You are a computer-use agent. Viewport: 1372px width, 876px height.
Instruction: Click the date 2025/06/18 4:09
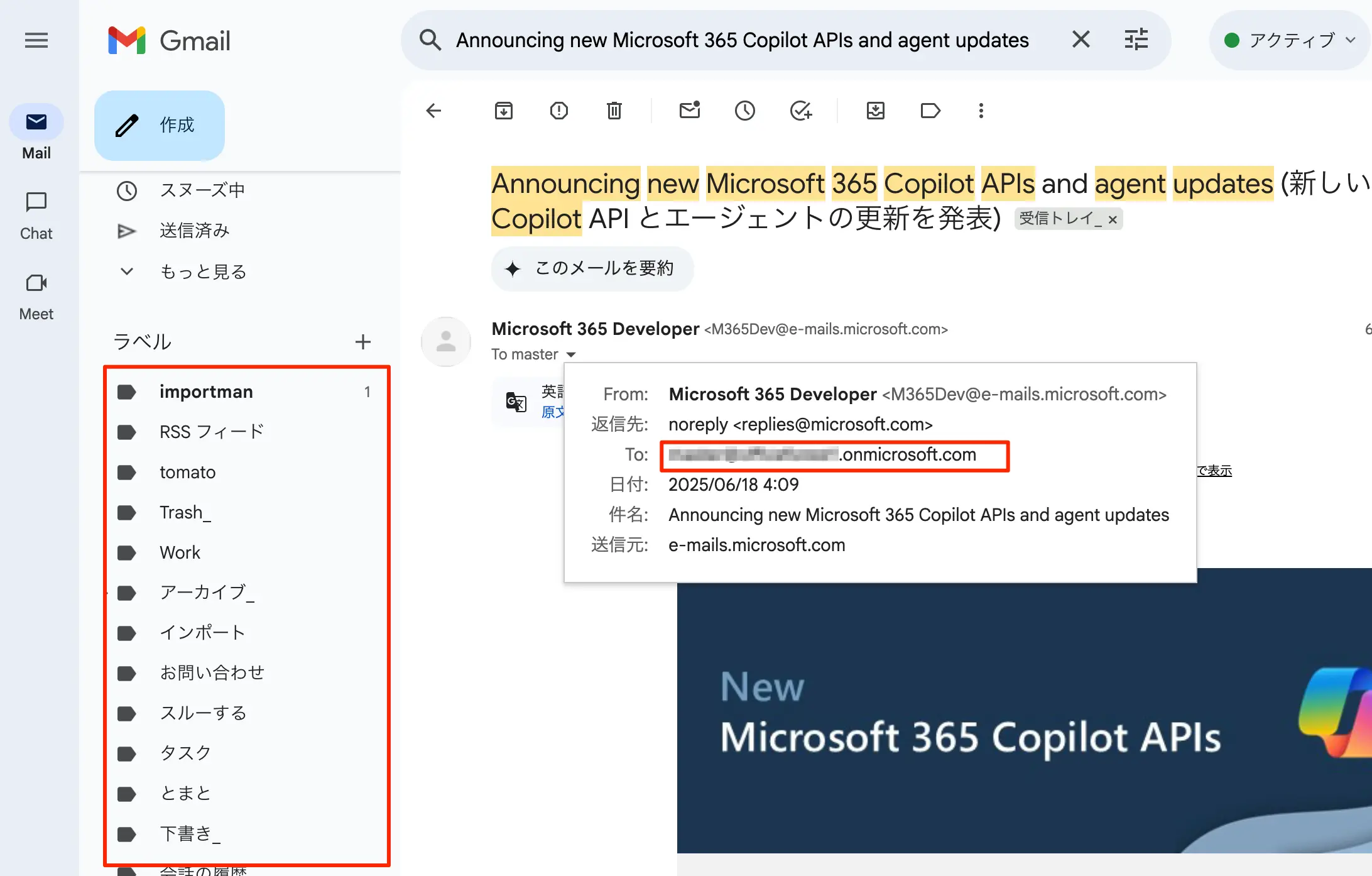click(734, 485)
